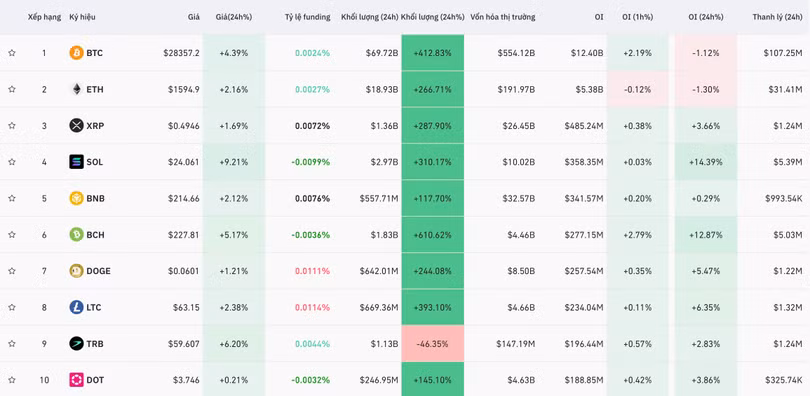Click the BNB coin icon

tap(76, 198)
